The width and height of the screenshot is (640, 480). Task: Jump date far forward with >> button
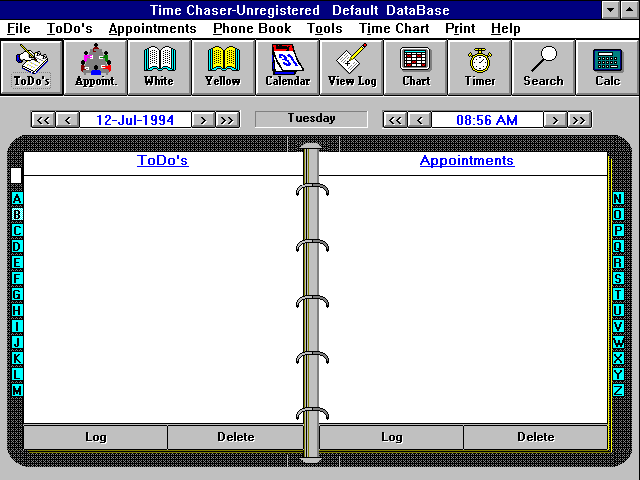pyautogui.click(x=227, y=120)
